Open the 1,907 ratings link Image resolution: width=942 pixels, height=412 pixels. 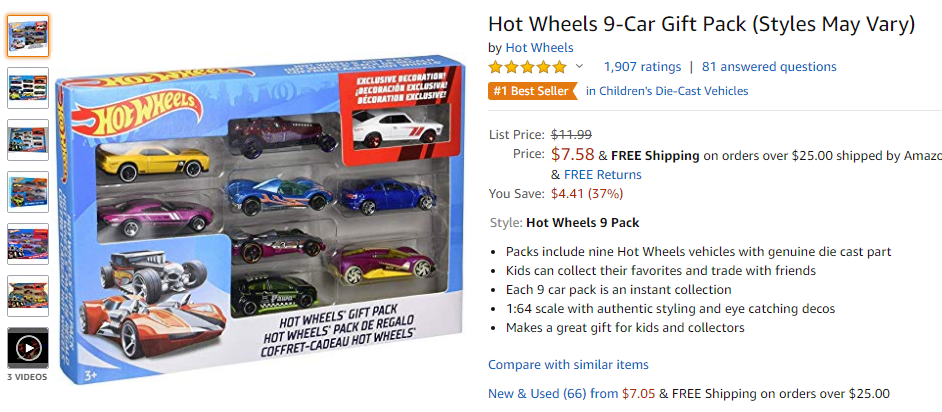coord(642,67)
